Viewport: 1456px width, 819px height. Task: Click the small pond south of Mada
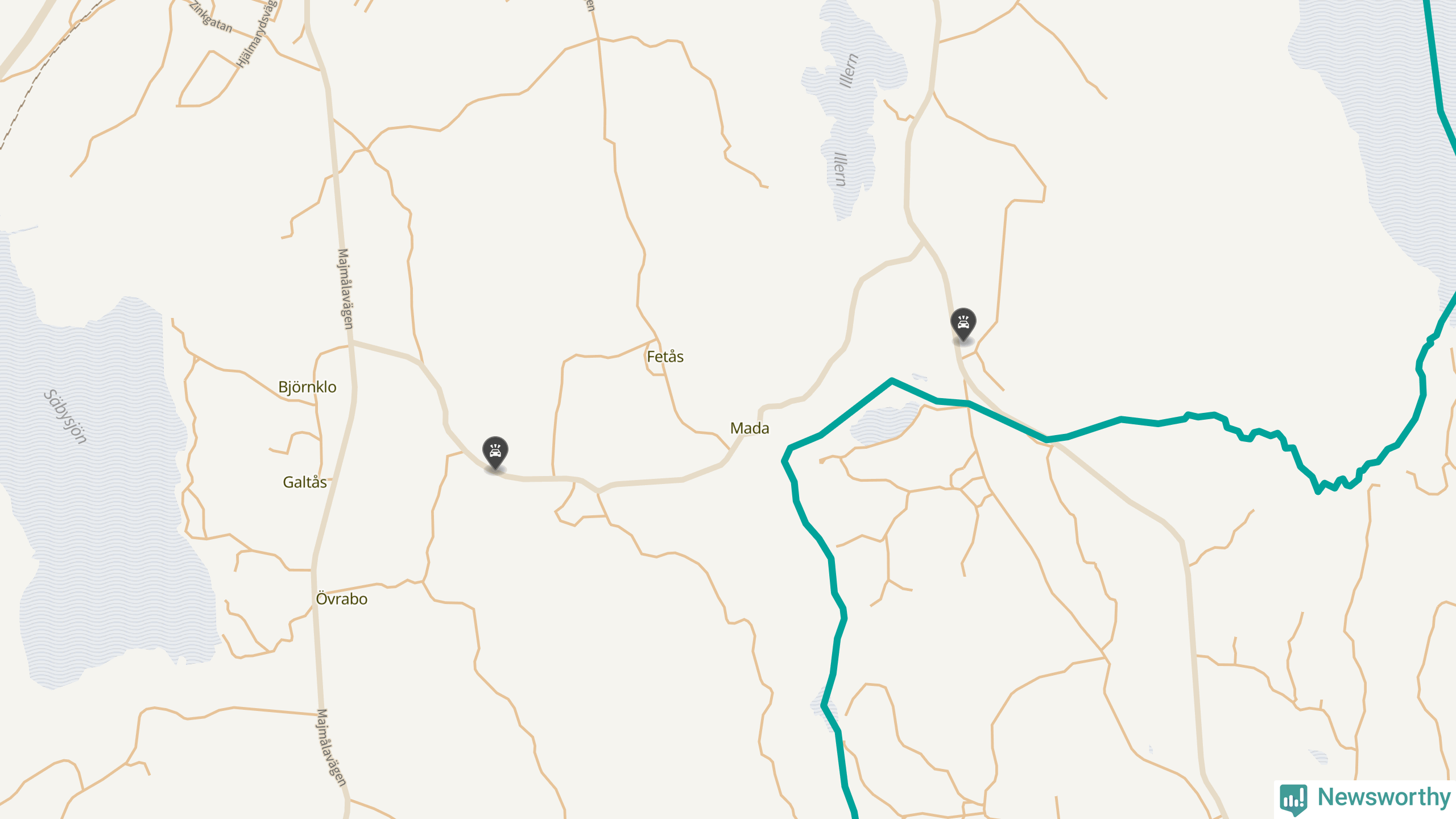885,424
